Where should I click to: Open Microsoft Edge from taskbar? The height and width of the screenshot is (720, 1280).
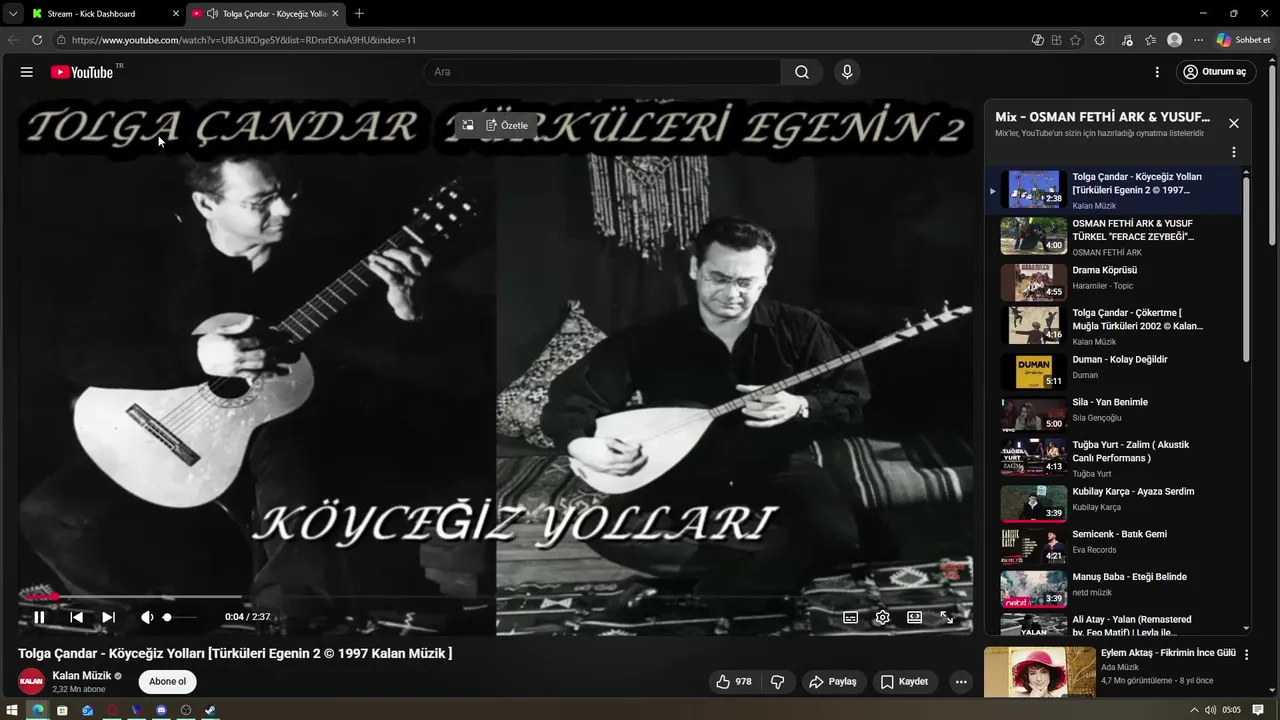[x=37, y=710]
